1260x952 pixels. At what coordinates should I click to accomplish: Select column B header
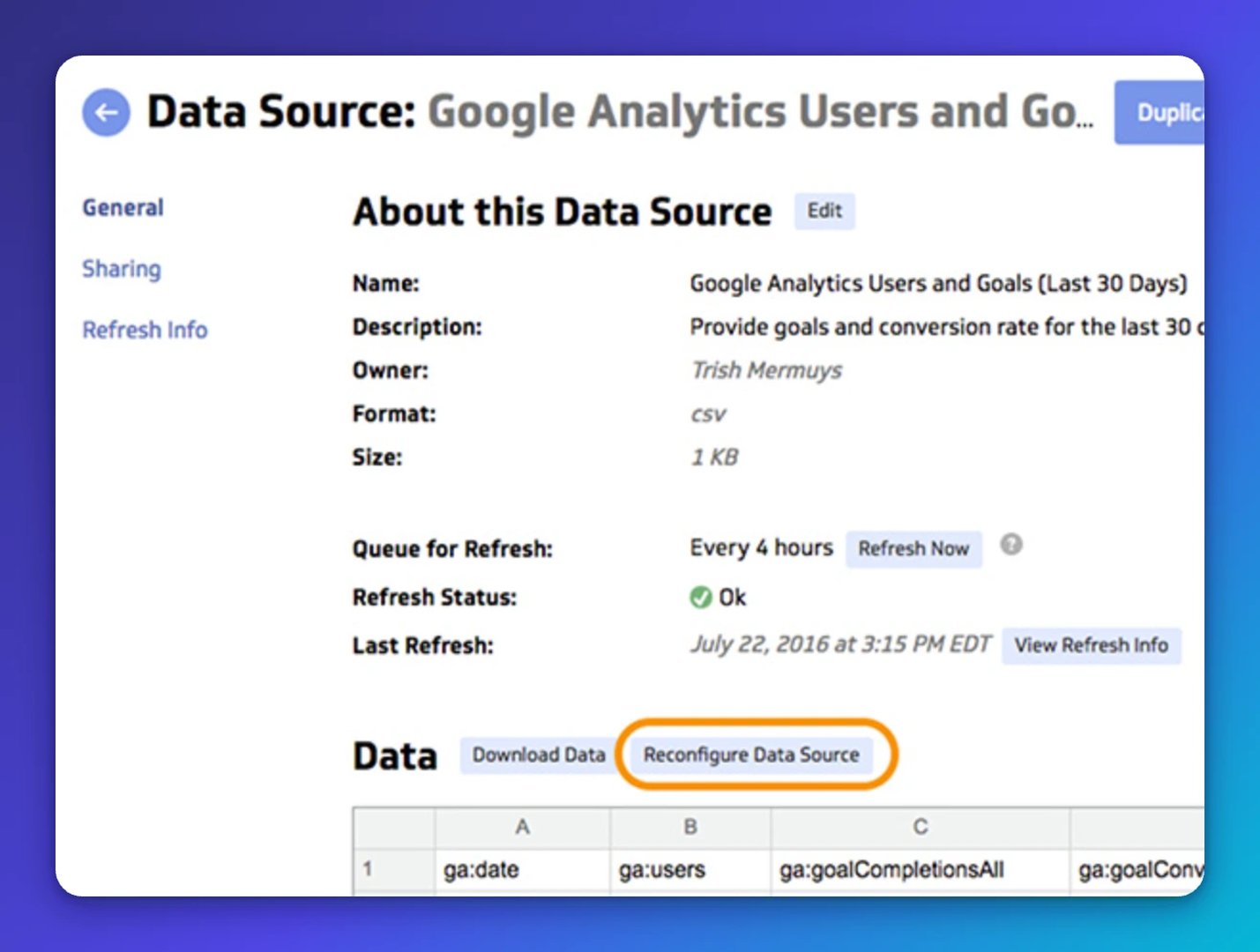[x=690, y=827]
